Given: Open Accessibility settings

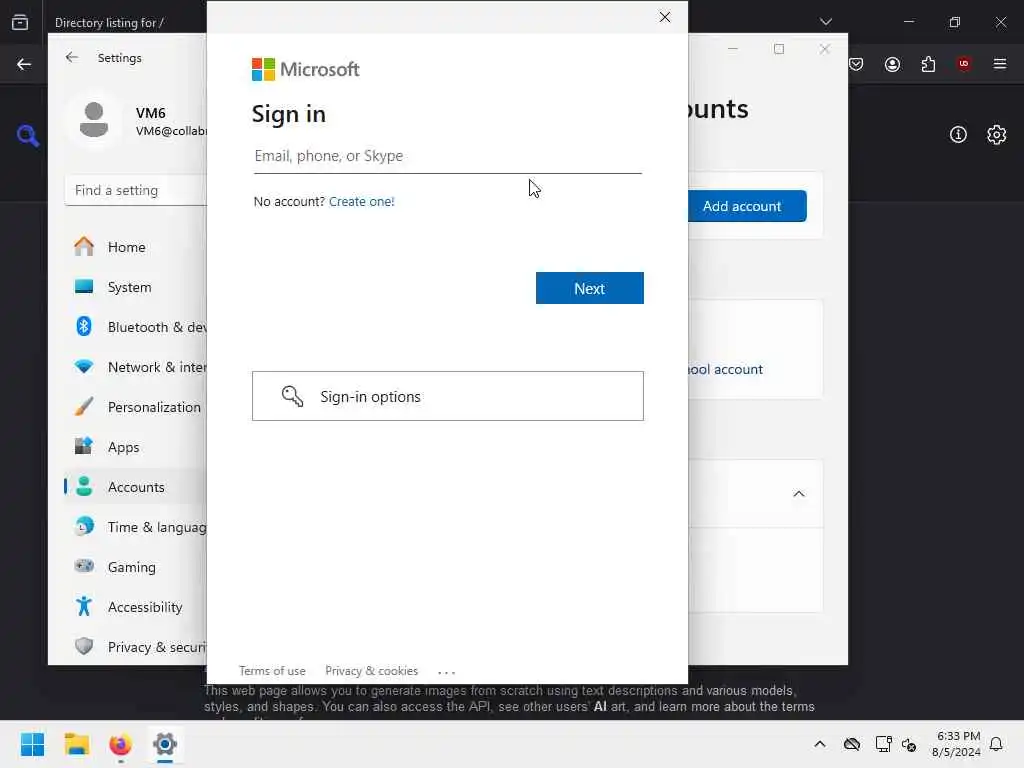Looking at the screenshot, I should [135, 607].
